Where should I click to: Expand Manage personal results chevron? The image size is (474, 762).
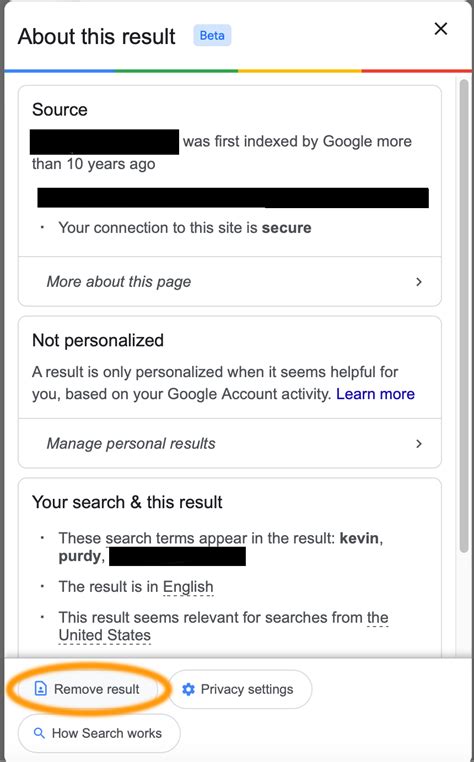point(419,444)
